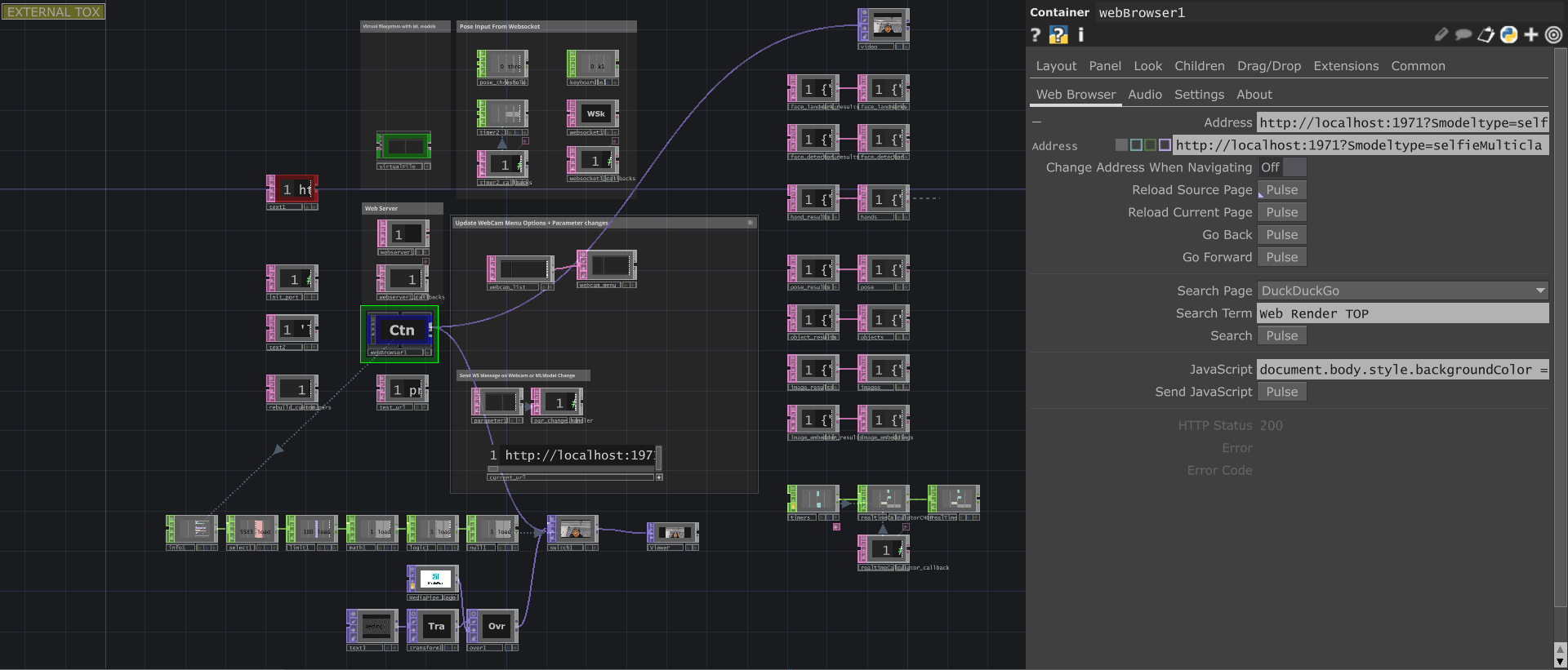1568x670 pixels.
Task: Open the Search Page DuckDuckGo dropdown
Action: (1402, 291)
